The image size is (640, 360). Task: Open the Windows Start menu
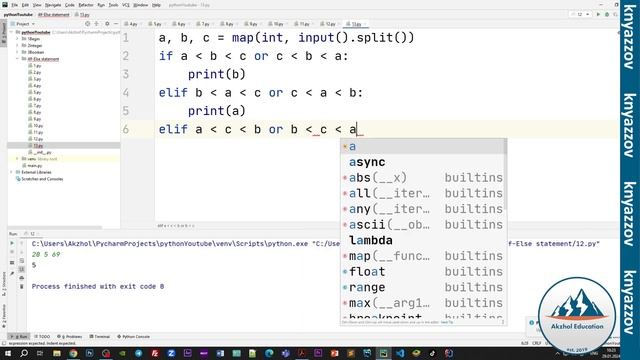[x=8, y=353]
